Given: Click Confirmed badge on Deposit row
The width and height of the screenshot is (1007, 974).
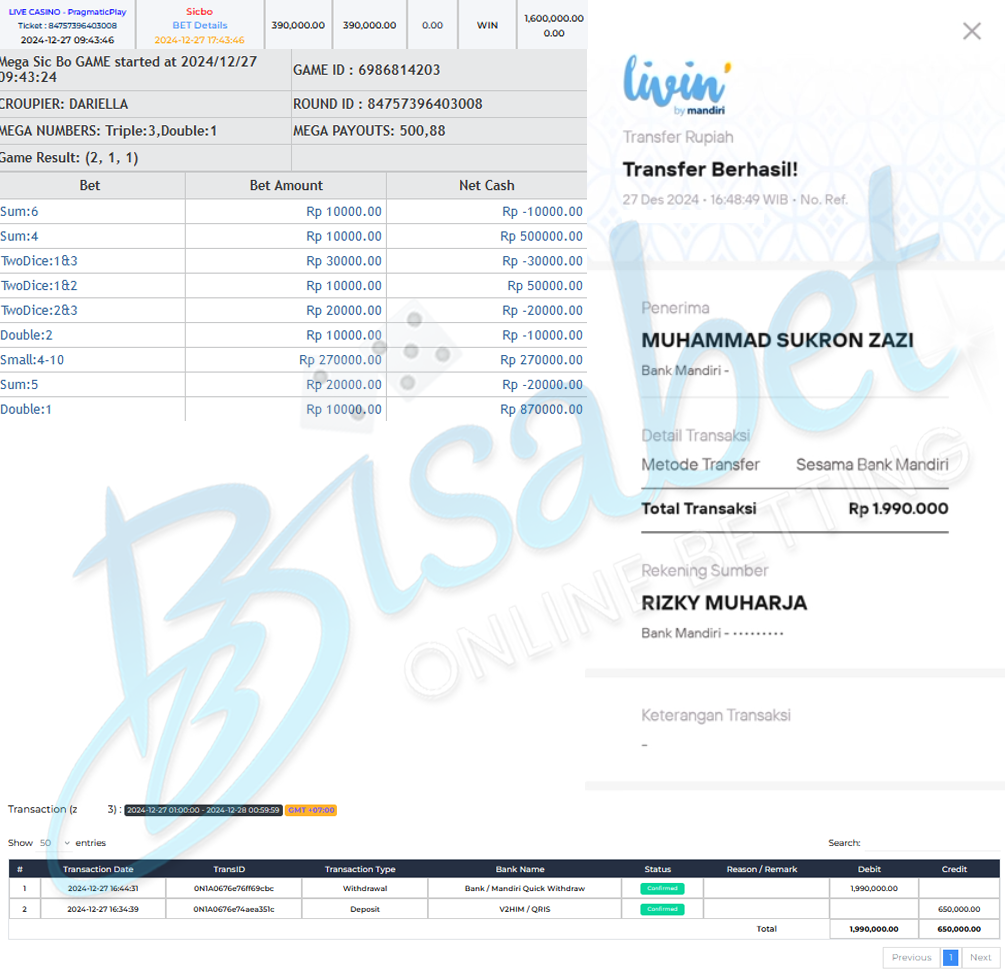Looking at the screenshot, I should click(x=662, y=909).
